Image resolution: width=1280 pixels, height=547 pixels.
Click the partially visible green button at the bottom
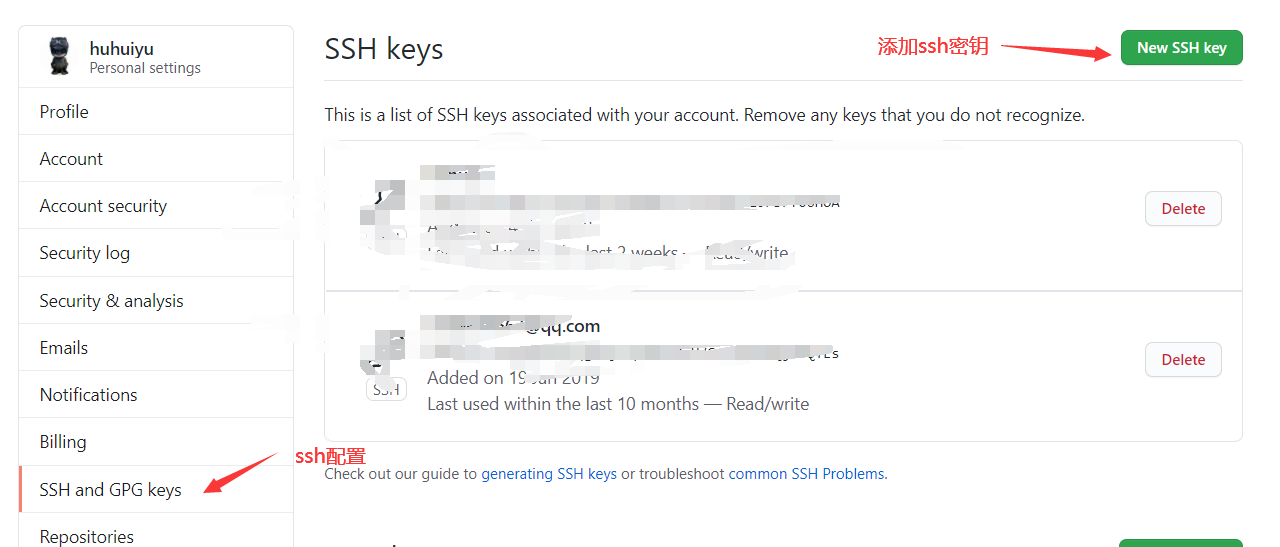(1180, 543)
